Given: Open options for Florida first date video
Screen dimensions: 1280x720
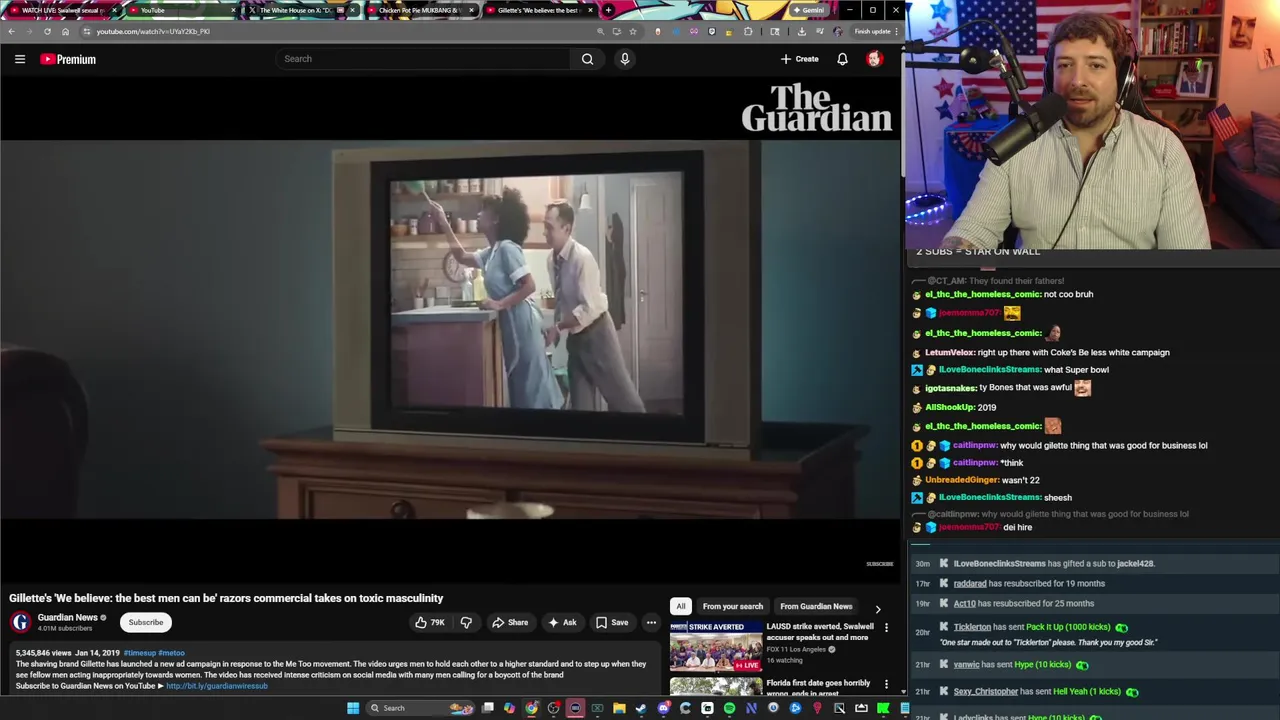Looking at the screenshot, I should pos(886,685).
